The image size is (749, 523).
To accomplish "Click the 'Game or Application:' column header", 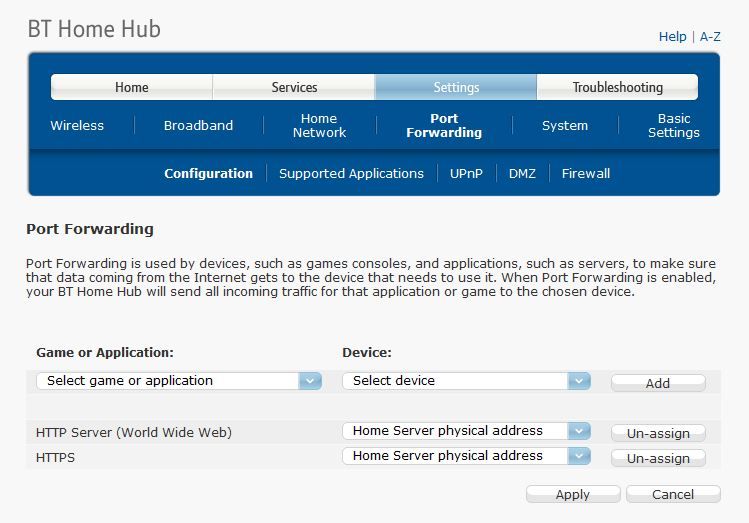I will (105, 352).
